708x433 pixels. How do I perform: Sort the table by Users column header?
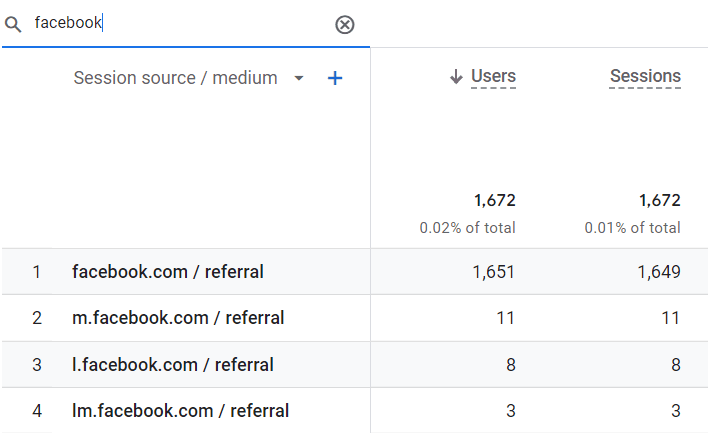coord(493,76)
